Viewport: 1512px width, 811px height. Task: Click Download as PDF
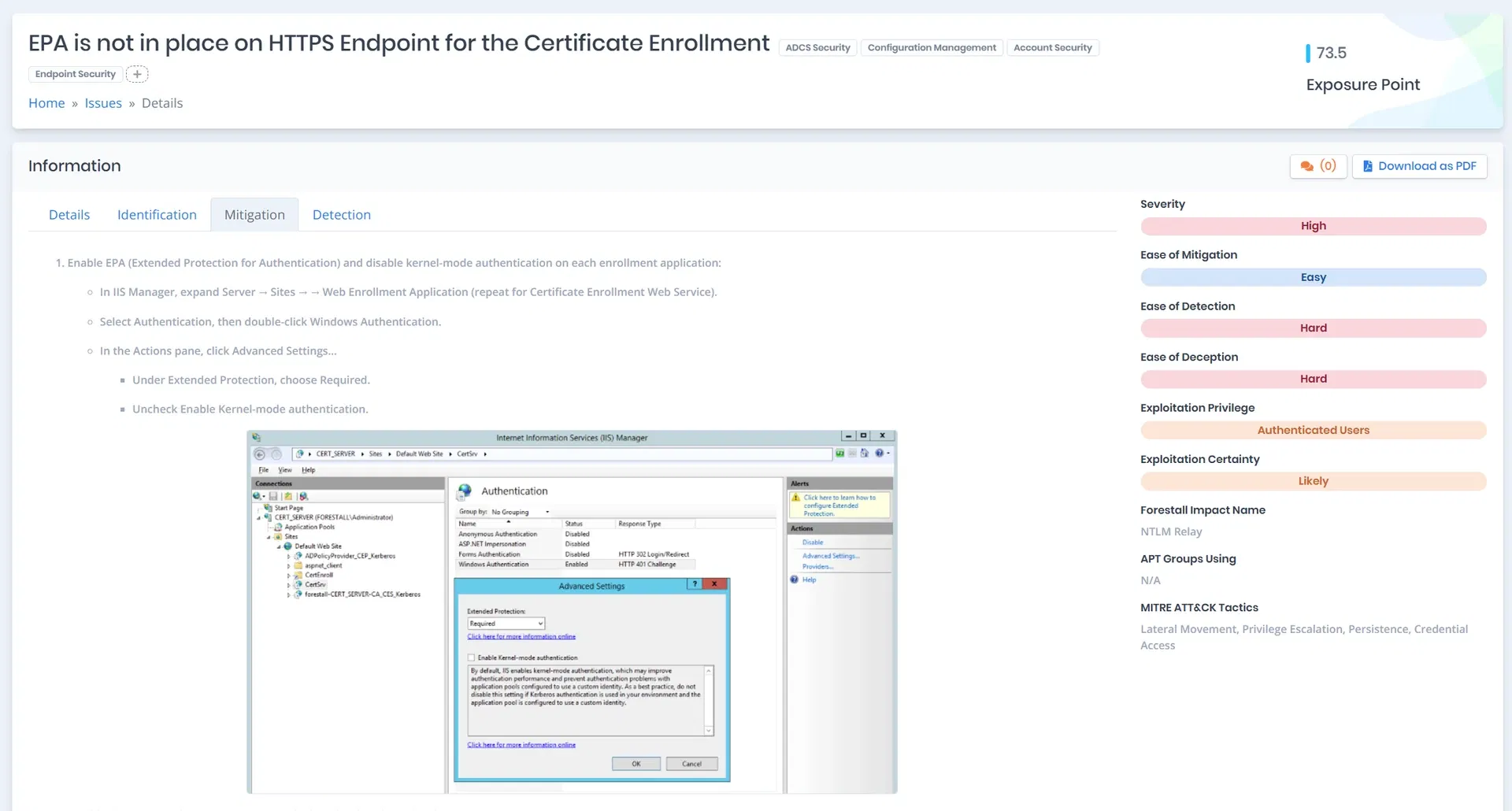1419,166
